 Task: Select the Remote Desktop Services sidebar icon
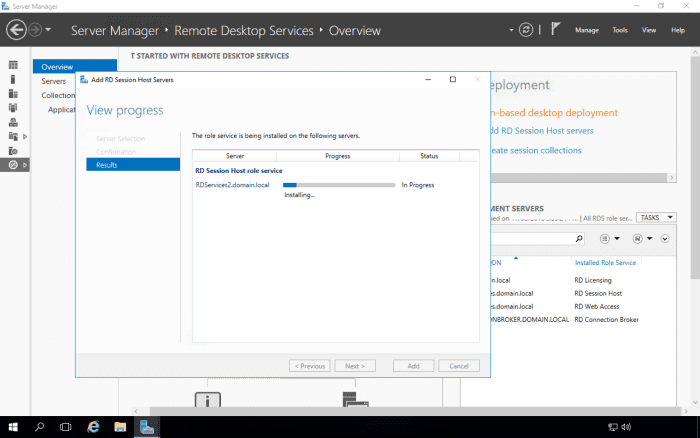pos(13,165)
